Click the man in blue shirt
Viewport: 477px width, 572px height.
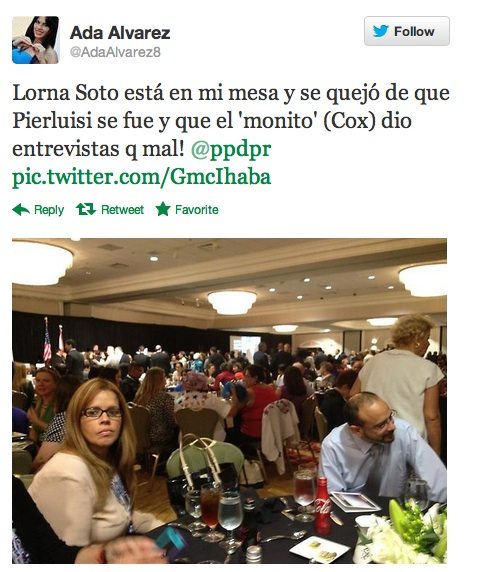[x=381, y=447]
